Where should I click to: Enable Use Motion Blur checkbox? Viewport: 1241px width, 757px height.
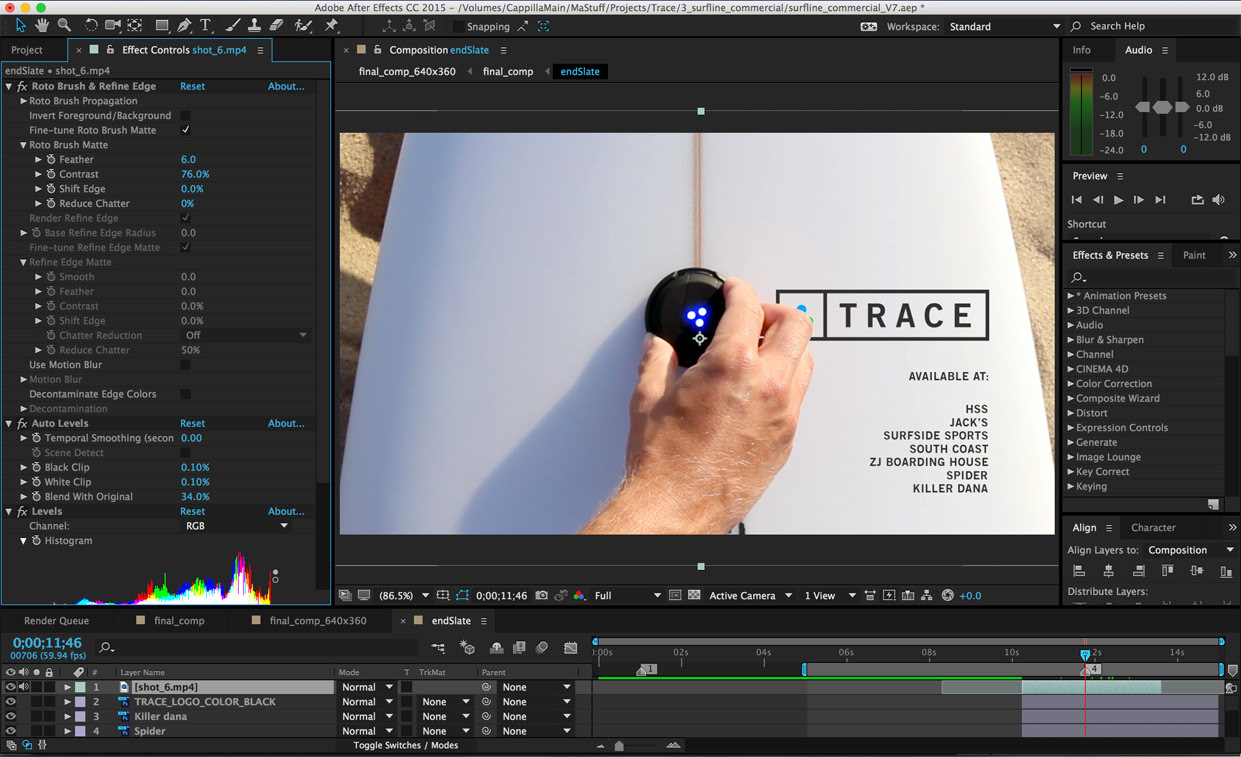coord(185,365)
